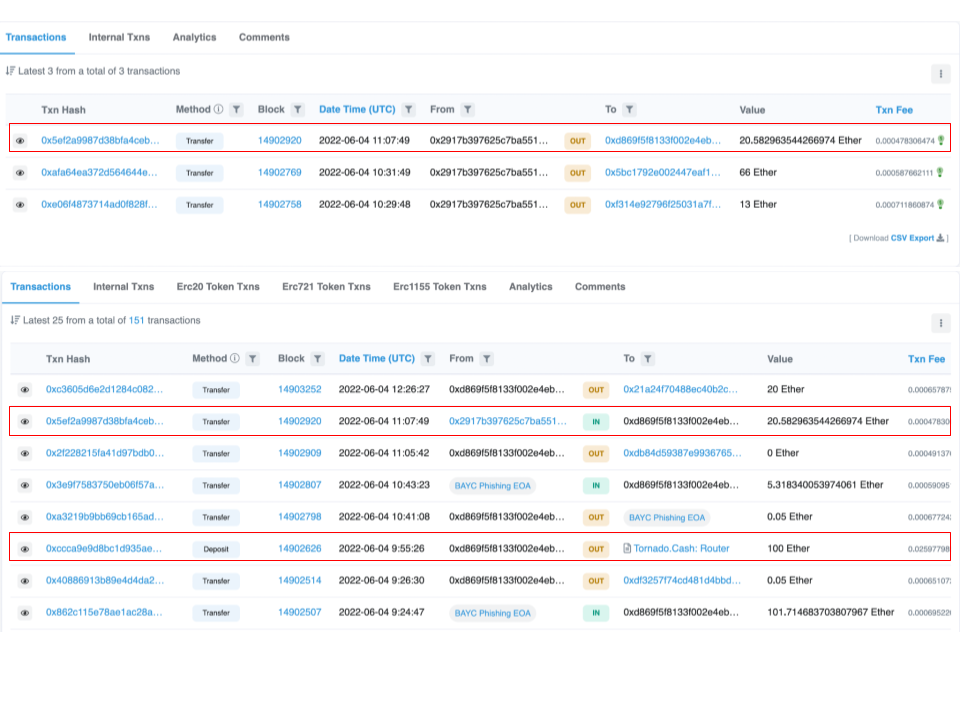This screenshot has width=960, height=720.
Task: Toggle Date Time (UTC) header in top table
Action: click(357, 110)
